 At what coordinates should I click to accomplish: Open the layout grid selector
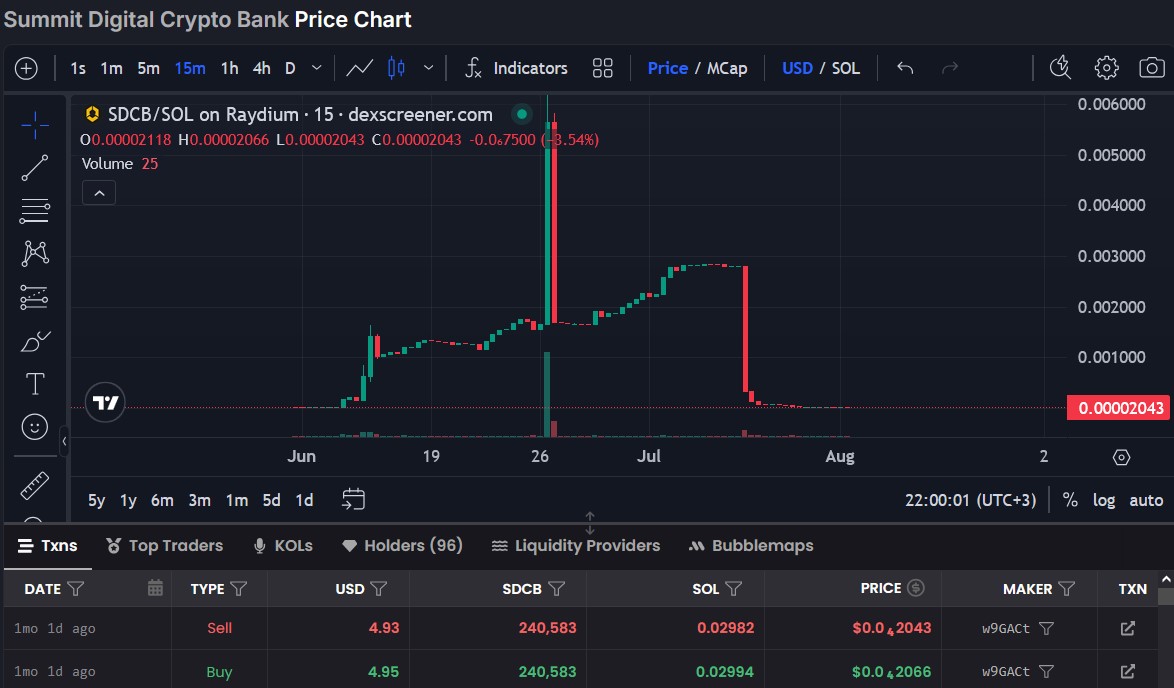click(603, 68)
